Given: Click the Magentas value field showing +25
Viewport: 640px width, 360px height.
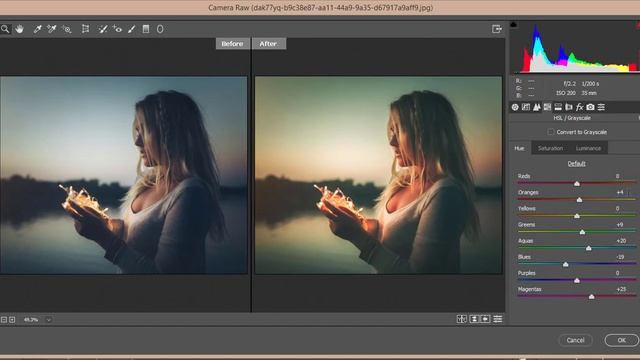Looking at the screenshot, I should click(x=621, y=289).
